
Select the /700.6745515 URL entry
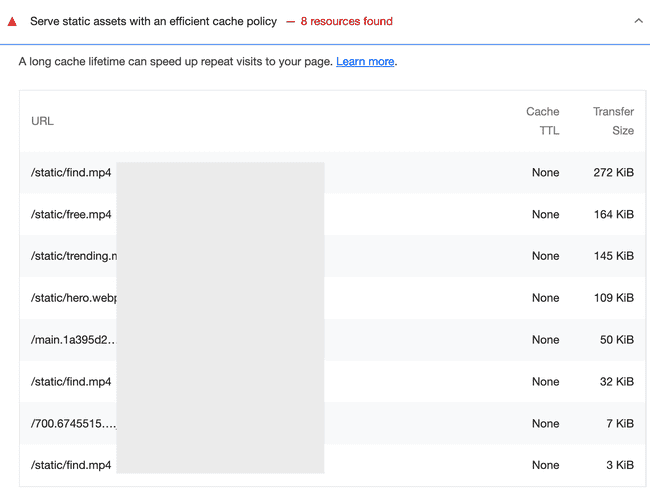tap(73, 424)
